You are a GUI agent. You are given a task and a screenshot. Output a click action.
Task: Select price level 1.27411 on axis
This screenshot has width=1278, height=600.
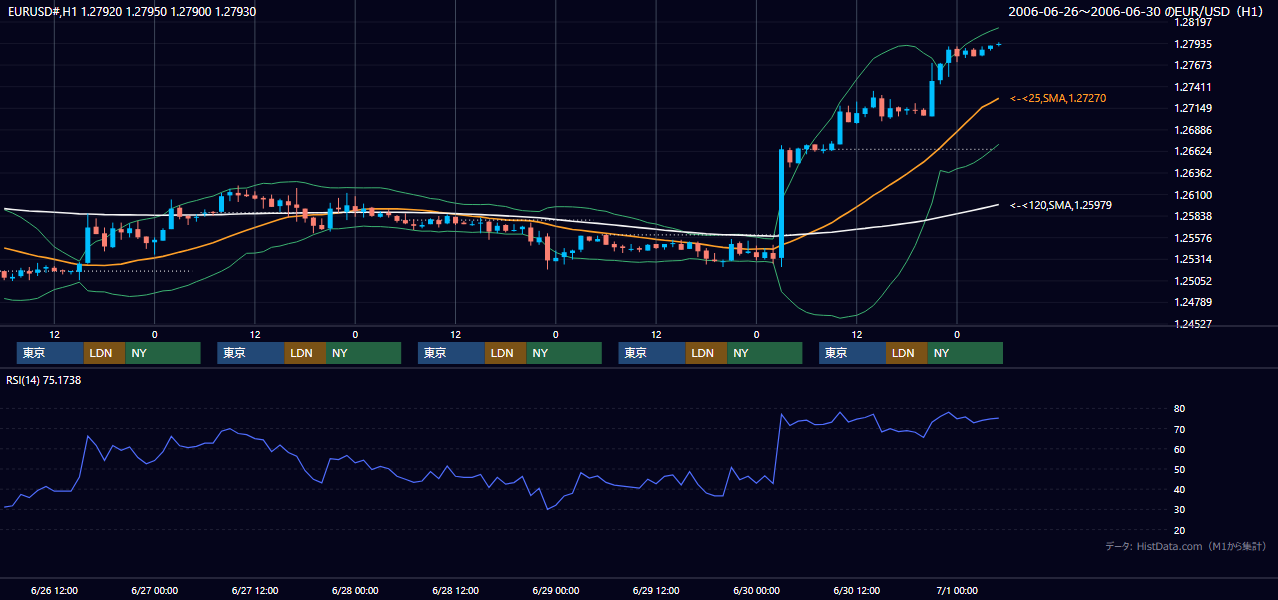click(x=1194, y=87)
